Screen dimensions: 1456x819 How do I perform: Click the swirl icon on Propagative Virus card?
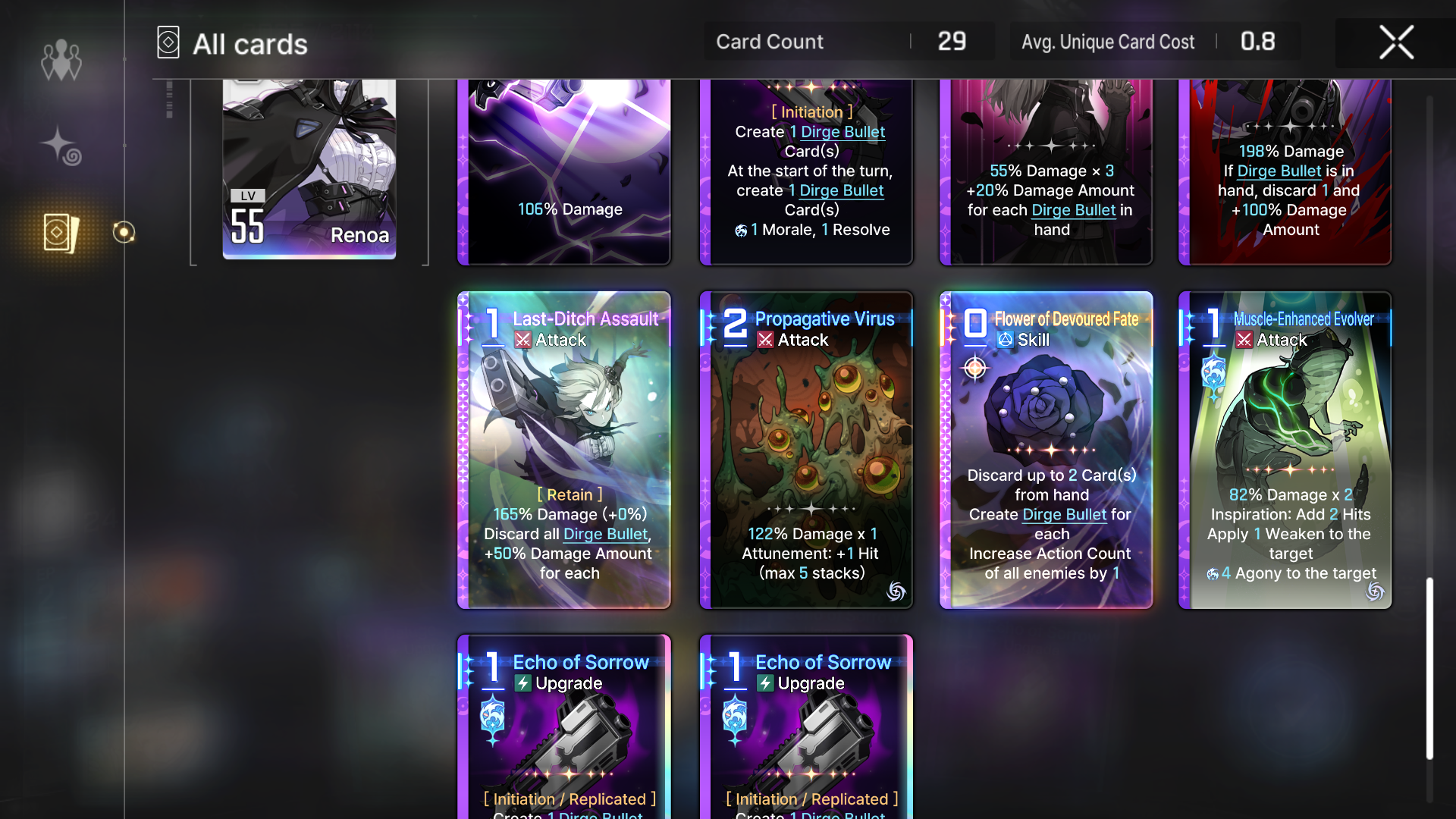click(896, 591)
